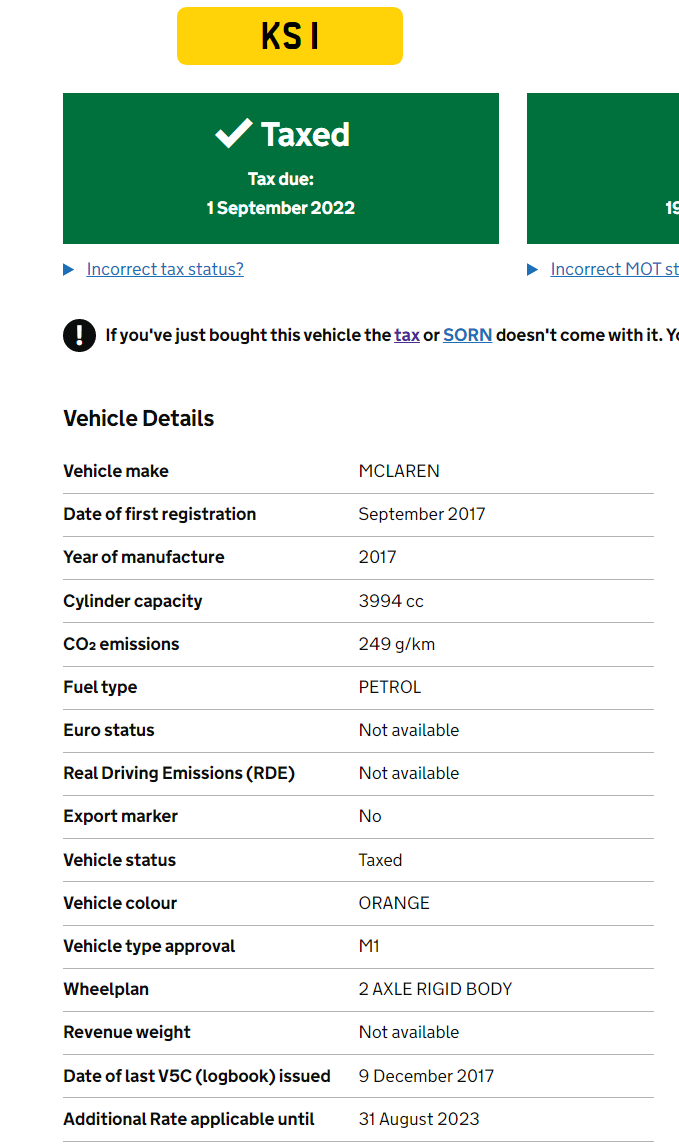
Task: Click the 'September 2017' value
Action: point(421,514)
